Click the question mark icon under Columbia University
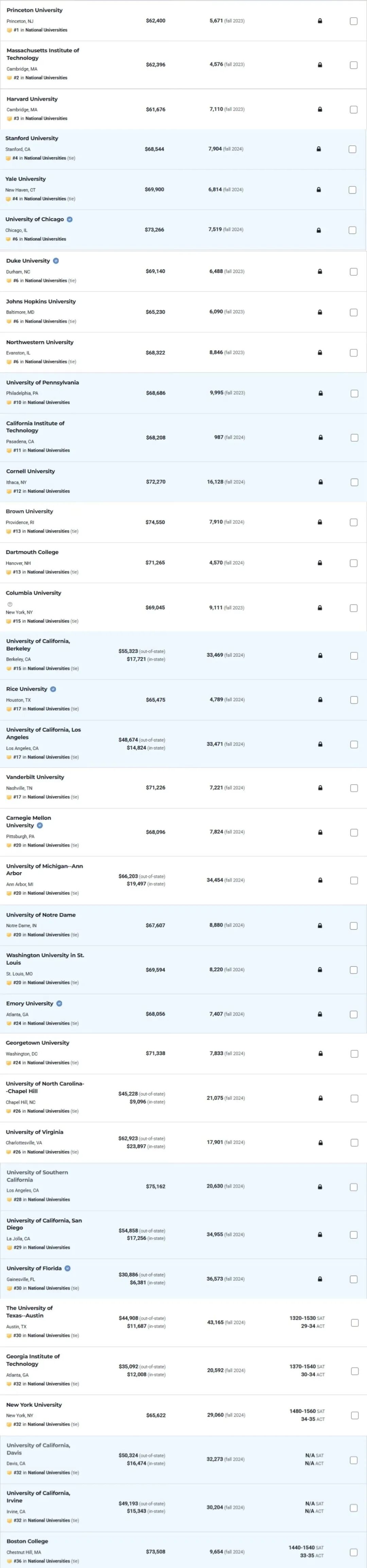 tap(10, 604)
